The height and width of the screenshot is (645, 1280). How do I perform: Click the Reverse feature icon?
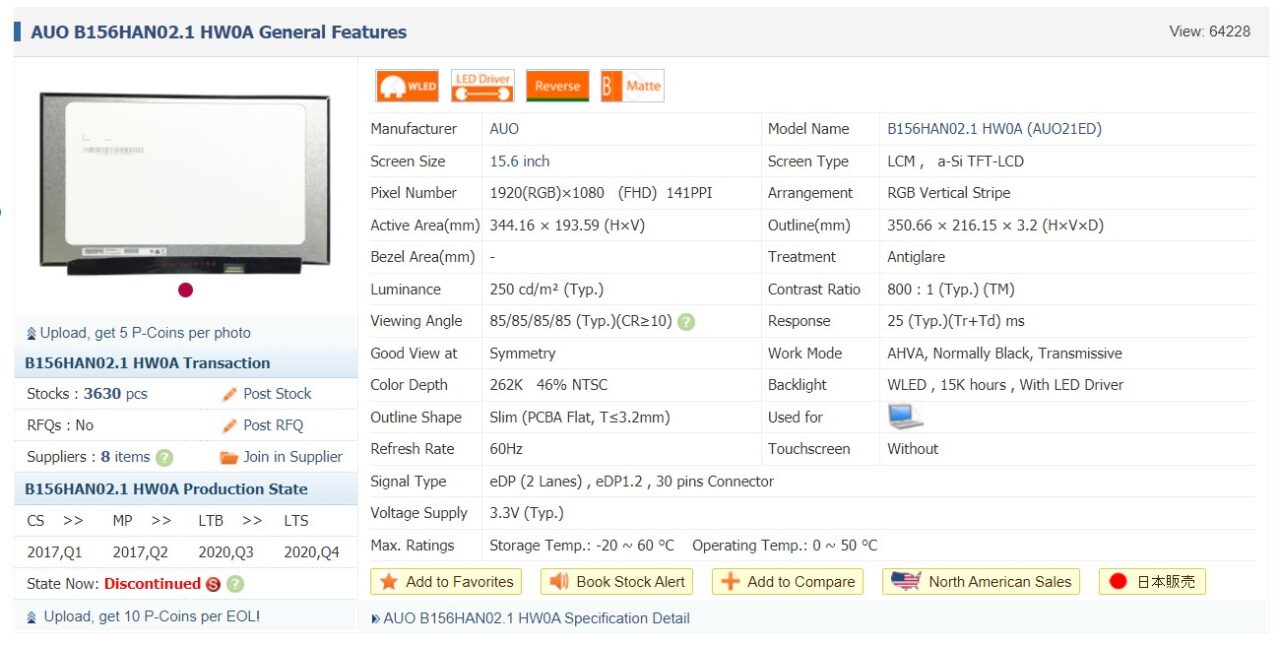pyautogui.click(x=557, y=86)
